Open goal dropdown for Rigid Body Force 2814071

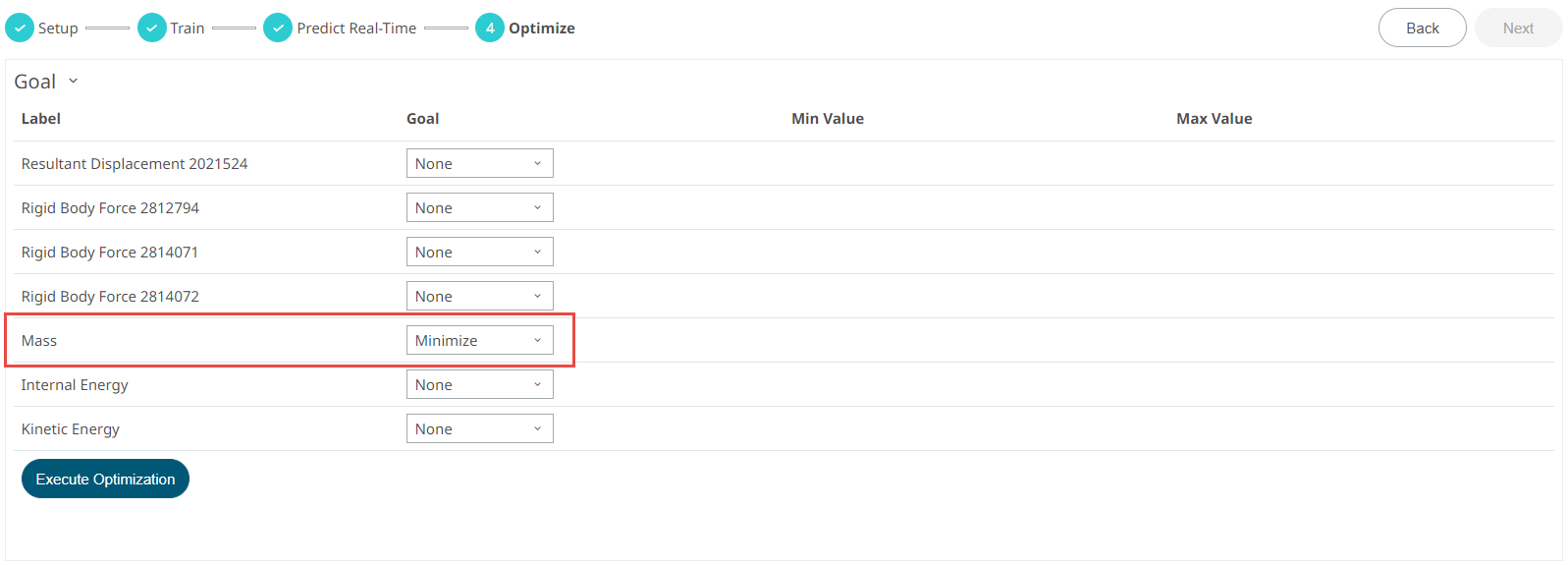coord(479,252)
